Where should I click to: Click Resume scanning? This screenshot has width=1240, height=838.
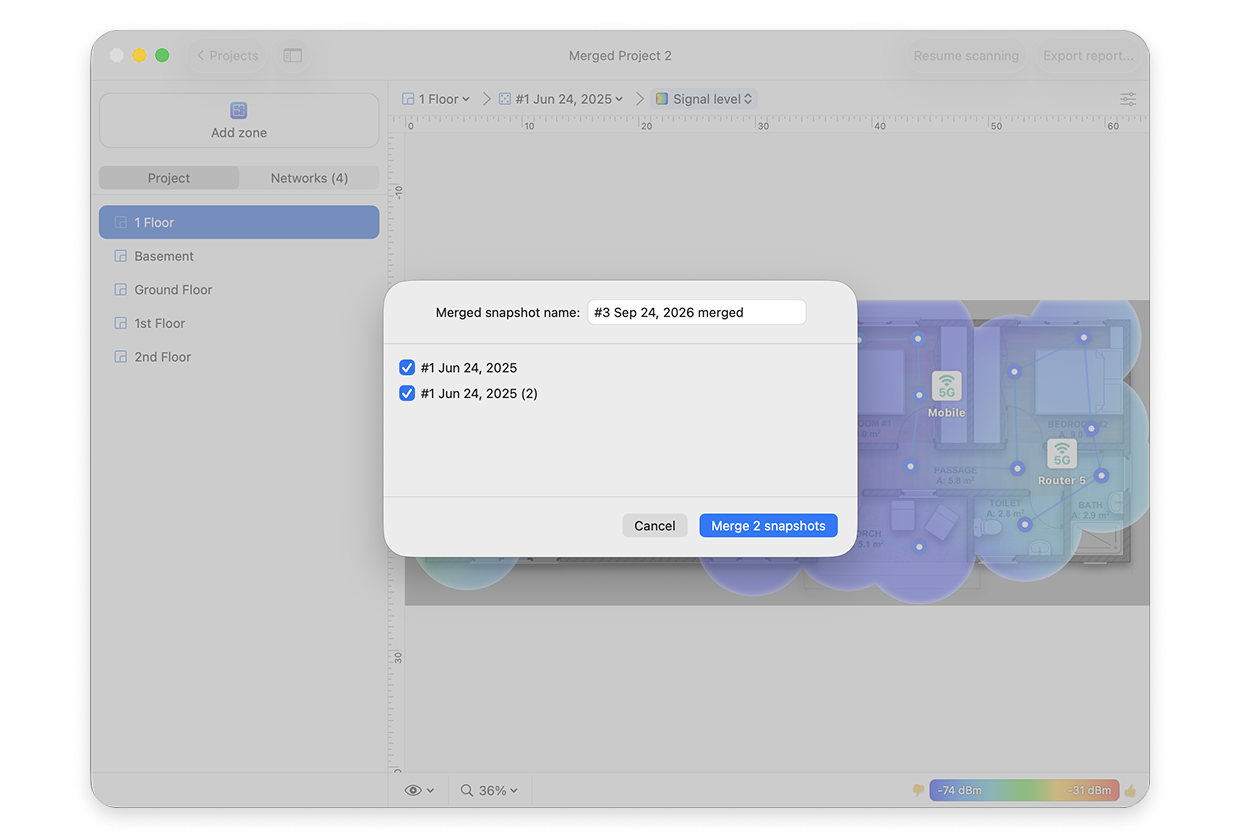click(966, 56)
